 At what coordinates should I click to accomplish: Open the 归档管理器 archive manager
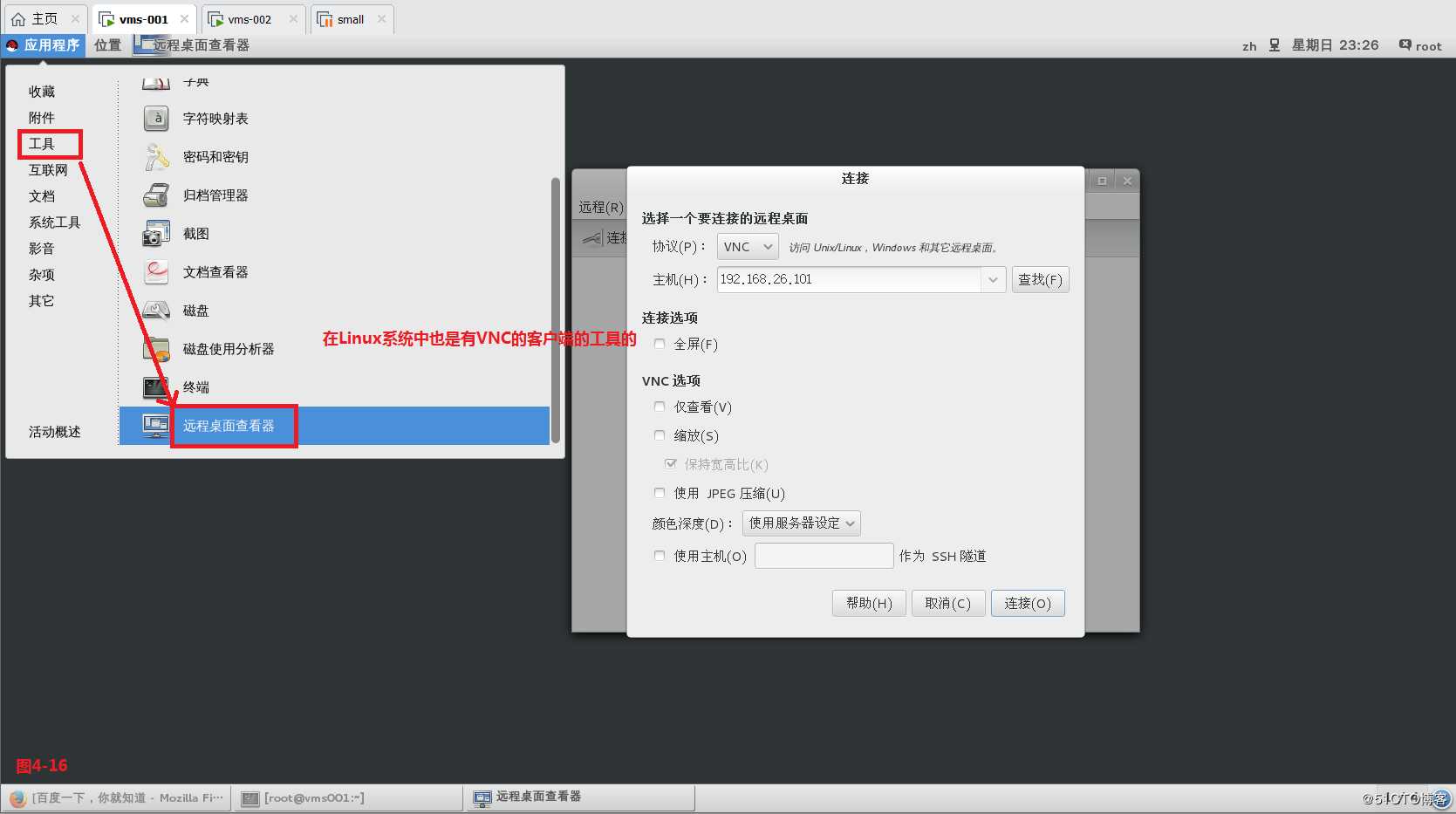coord(215,195)
